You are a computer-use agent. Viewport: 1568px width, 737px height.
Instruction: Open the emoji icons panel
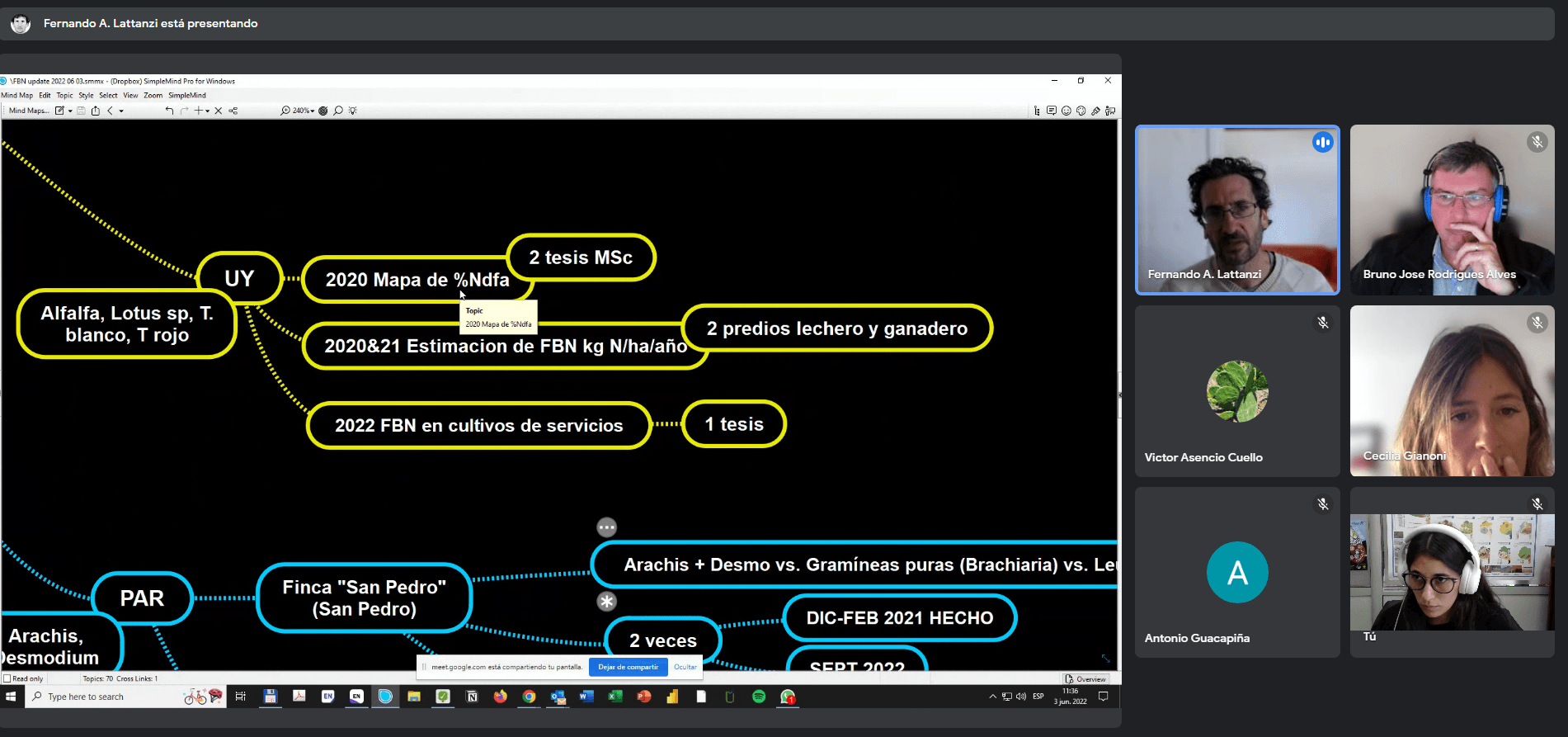1067,111
